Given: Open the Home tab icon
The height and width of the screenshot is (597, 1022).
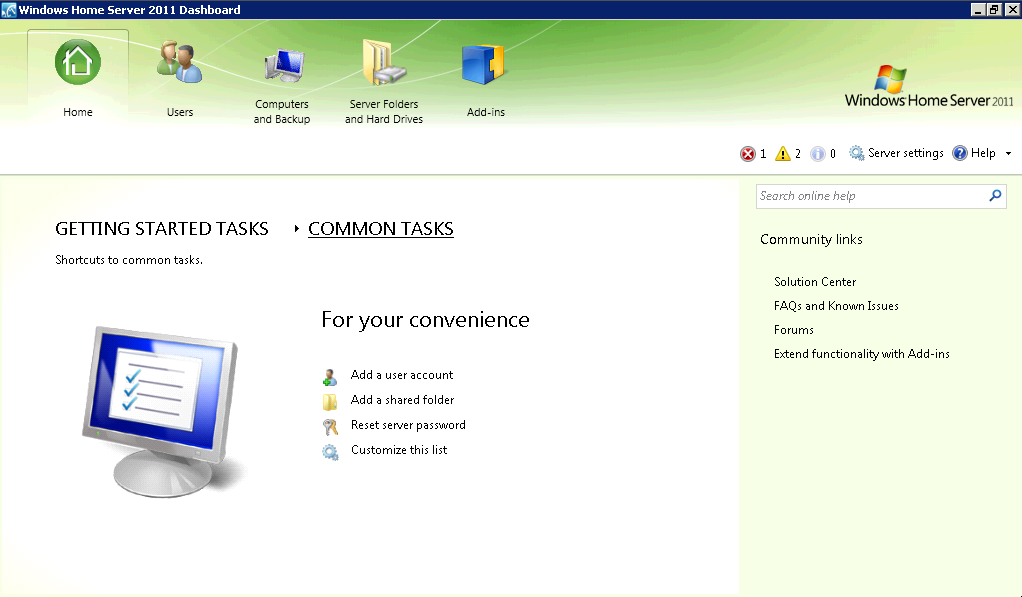Looking at the screenshot, I should pos(78,62).
